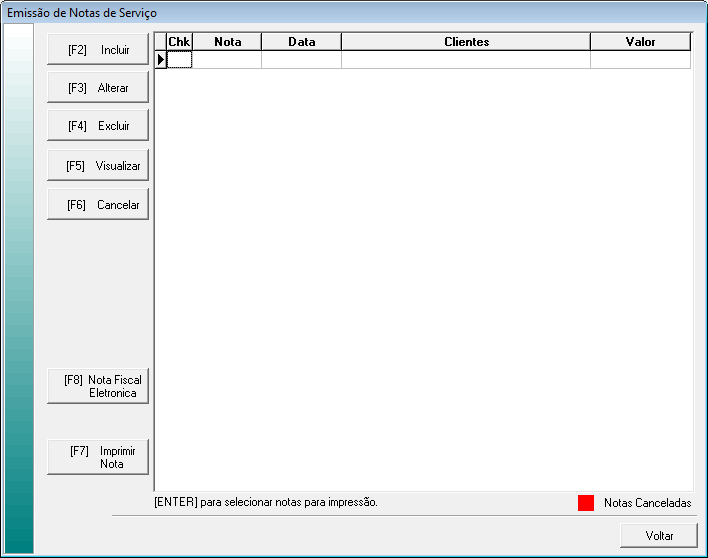Select the Clientes column header
This screenshot has width=708, height=558.
(x=466, y=42)
